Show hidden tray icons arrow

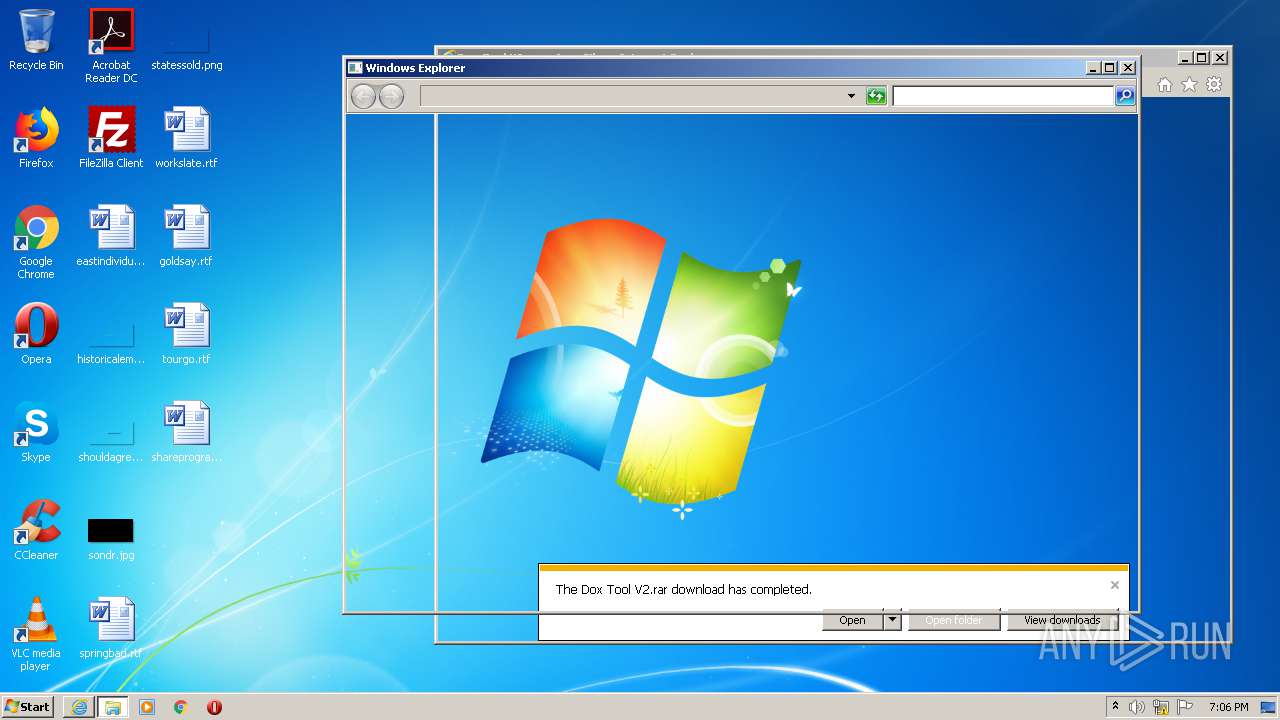click(x=1115, y=706)
